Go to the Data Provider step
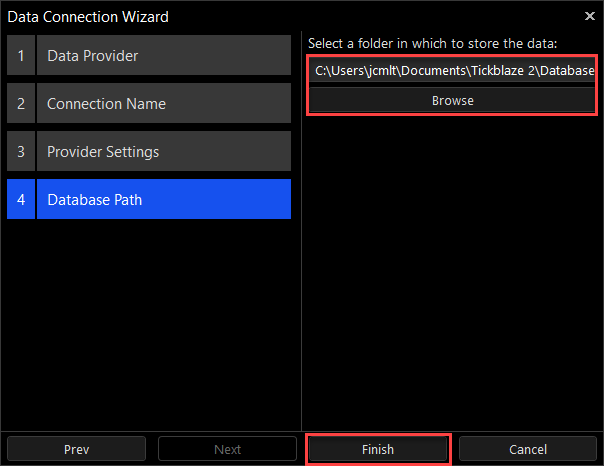This screenshot has height=466, width=604. click(163, 56)
